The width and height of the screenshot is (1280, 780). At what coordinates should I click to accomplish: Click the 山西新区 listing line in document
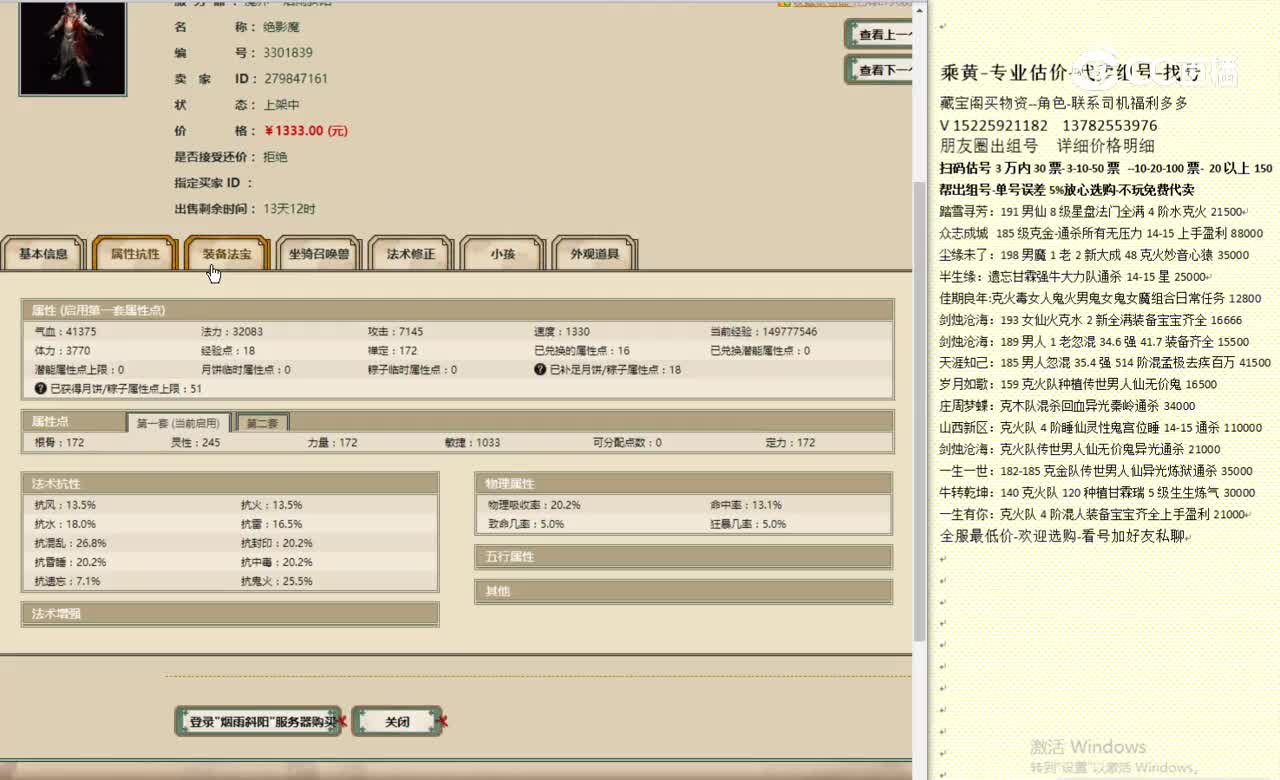[1101, 427]
